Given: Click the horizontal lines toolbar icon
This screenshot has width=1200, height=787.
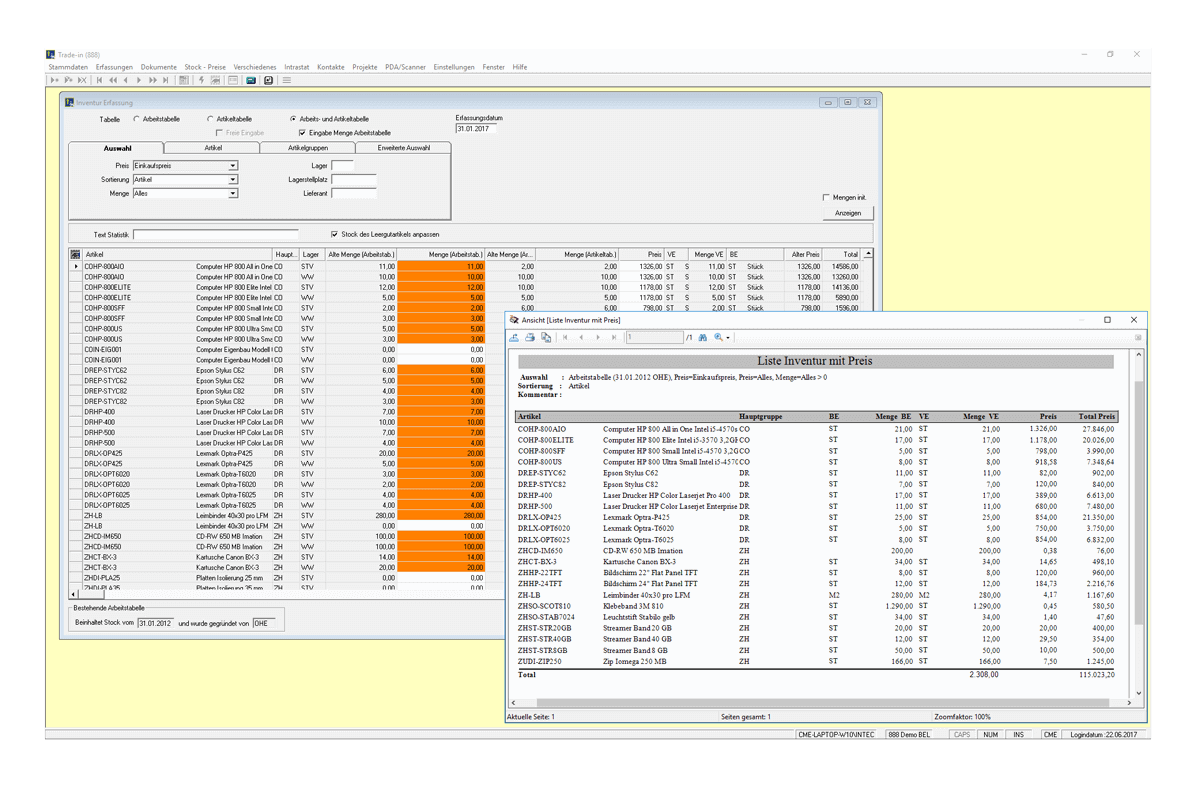Looking at the screenshot, I should pyautogui.click(x=286, y=80).
